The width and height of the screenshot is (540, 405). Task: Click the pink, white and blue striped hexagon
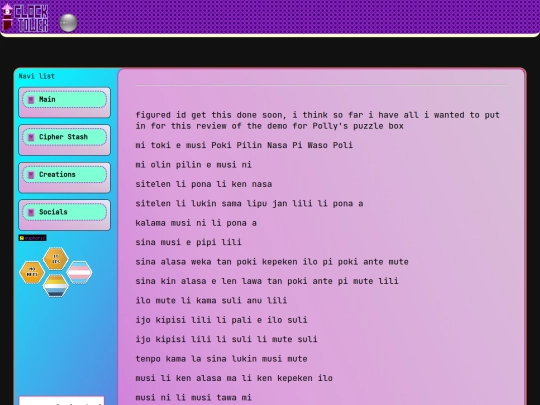79,272
